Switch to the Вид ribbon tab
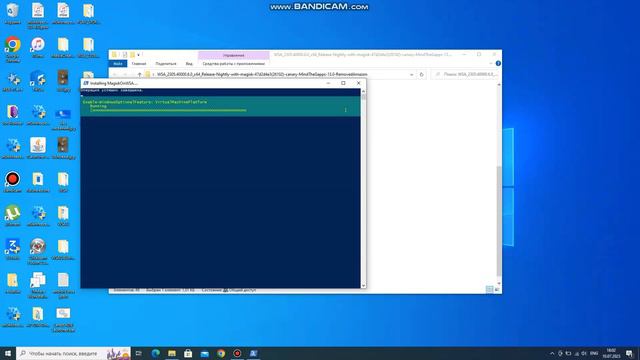 coord(189,64)
